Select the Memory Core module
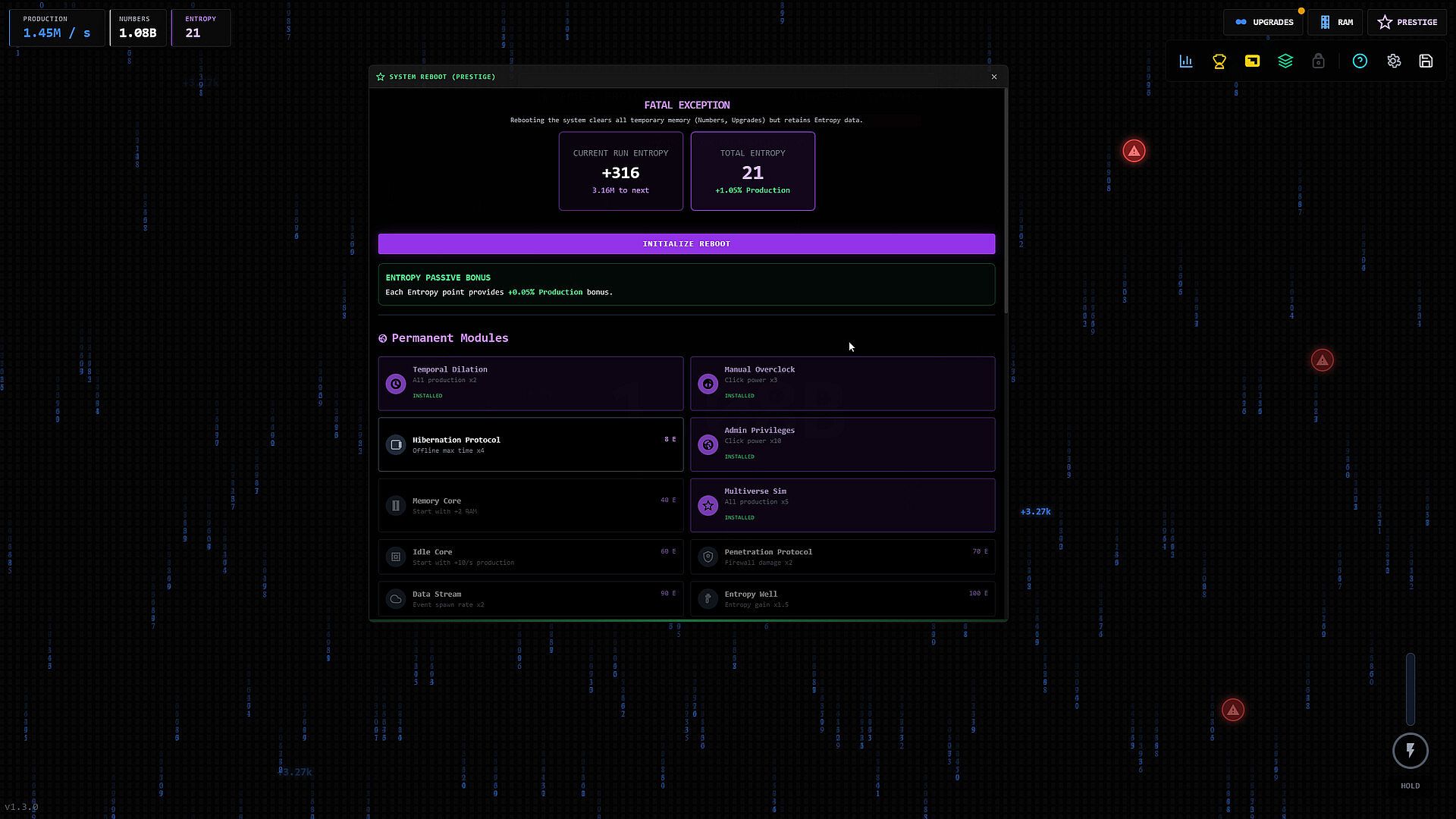 (x=531, y=505)
